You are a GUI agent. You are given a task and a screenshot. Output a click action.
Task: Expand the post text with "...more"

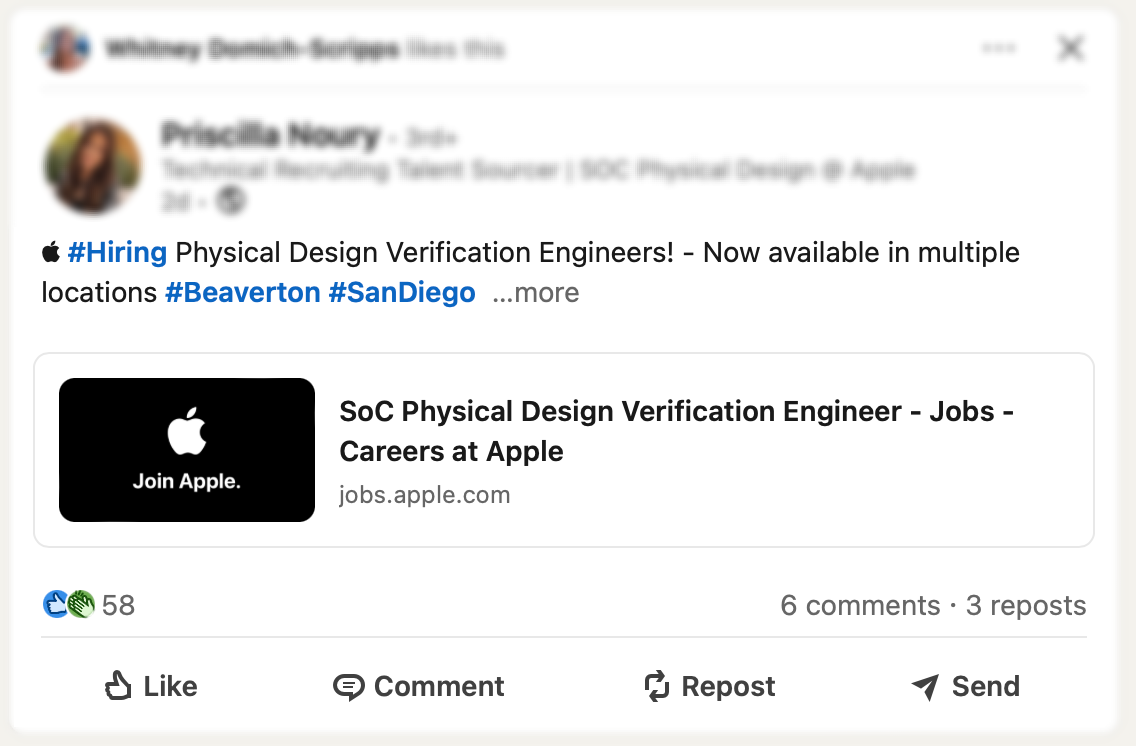[535, 293]
